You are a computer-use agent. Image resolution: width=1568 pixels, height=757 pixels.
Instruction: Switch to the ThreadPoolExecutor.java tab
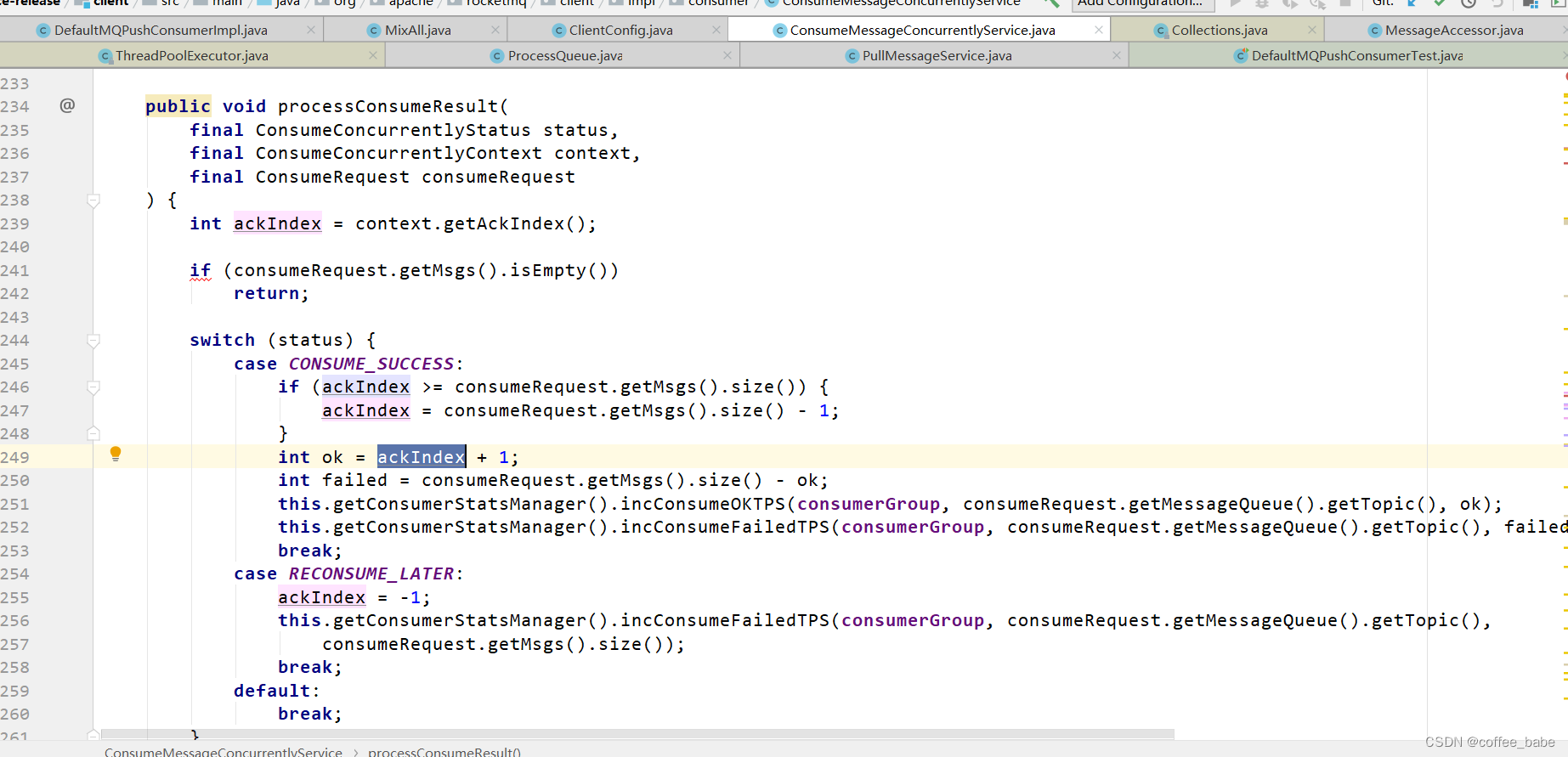tap(191, 55)
